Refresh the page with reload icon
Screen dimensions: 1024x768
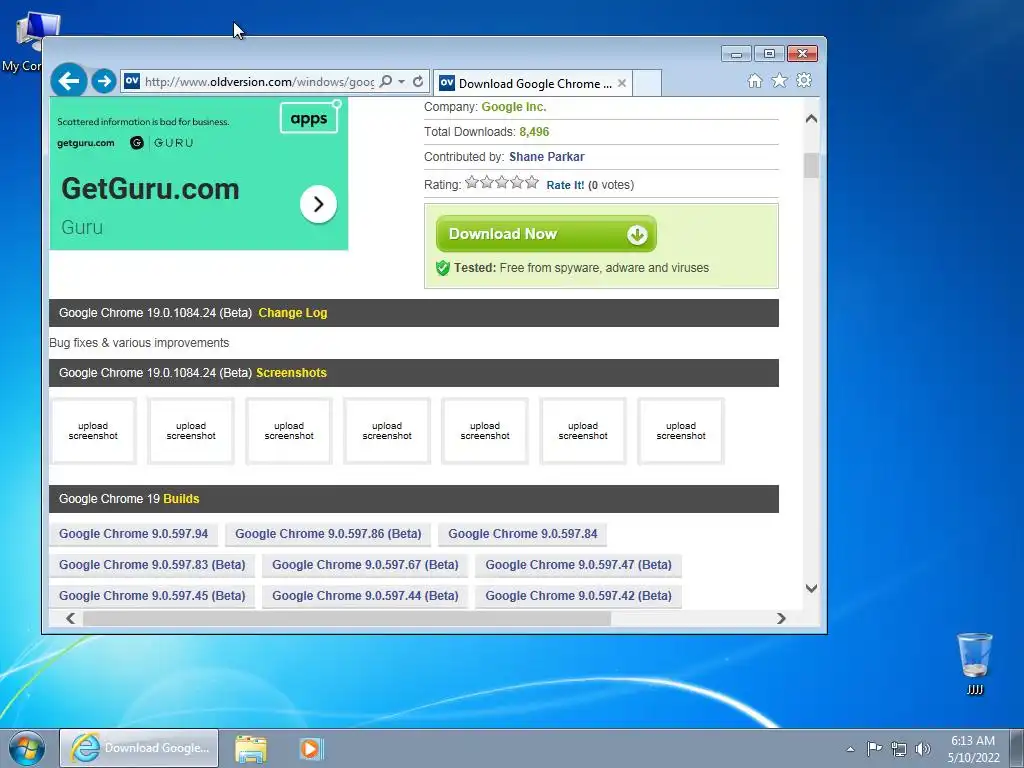[418, 82]
